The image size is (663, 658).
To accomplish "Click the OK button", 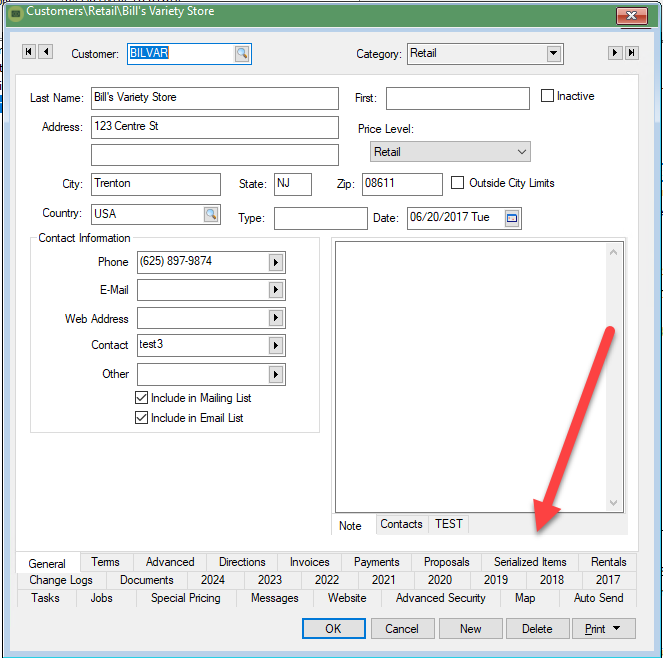I will click(333, 629).
